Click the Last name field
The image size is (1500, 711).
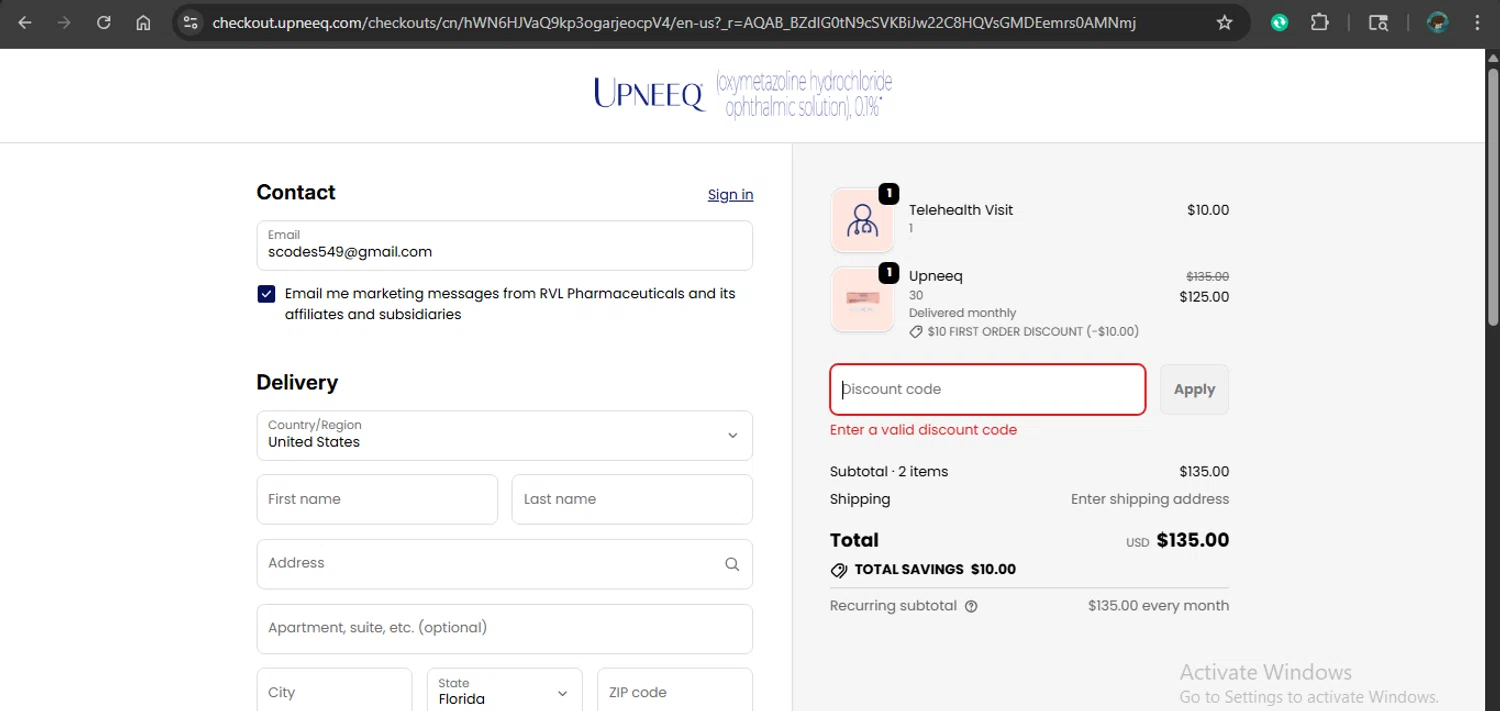[x=632, y=499]
